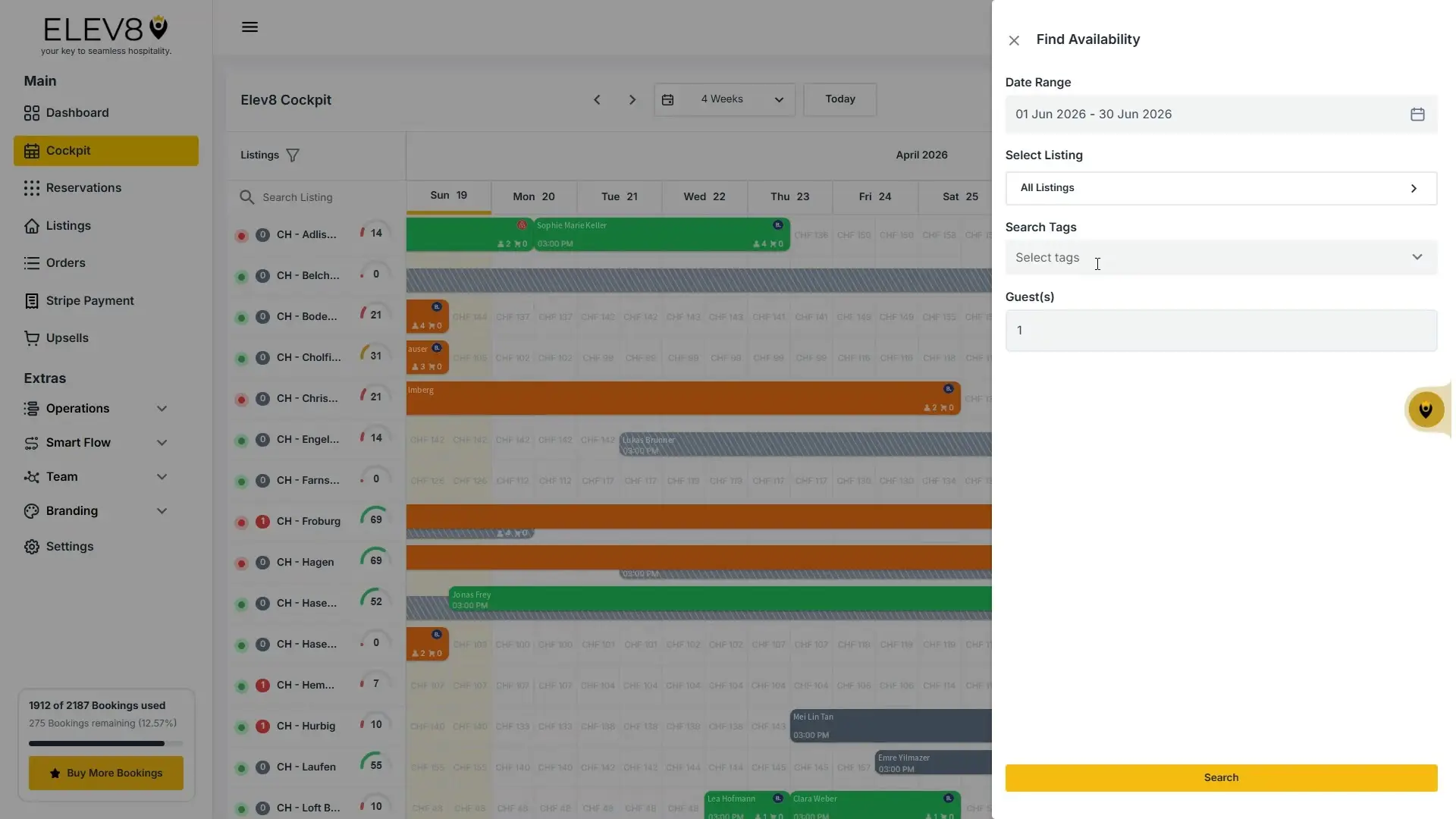Toggle status dot for CH - Laufen listing
The image size is (1456, 819).
click(x=241, y=768)
